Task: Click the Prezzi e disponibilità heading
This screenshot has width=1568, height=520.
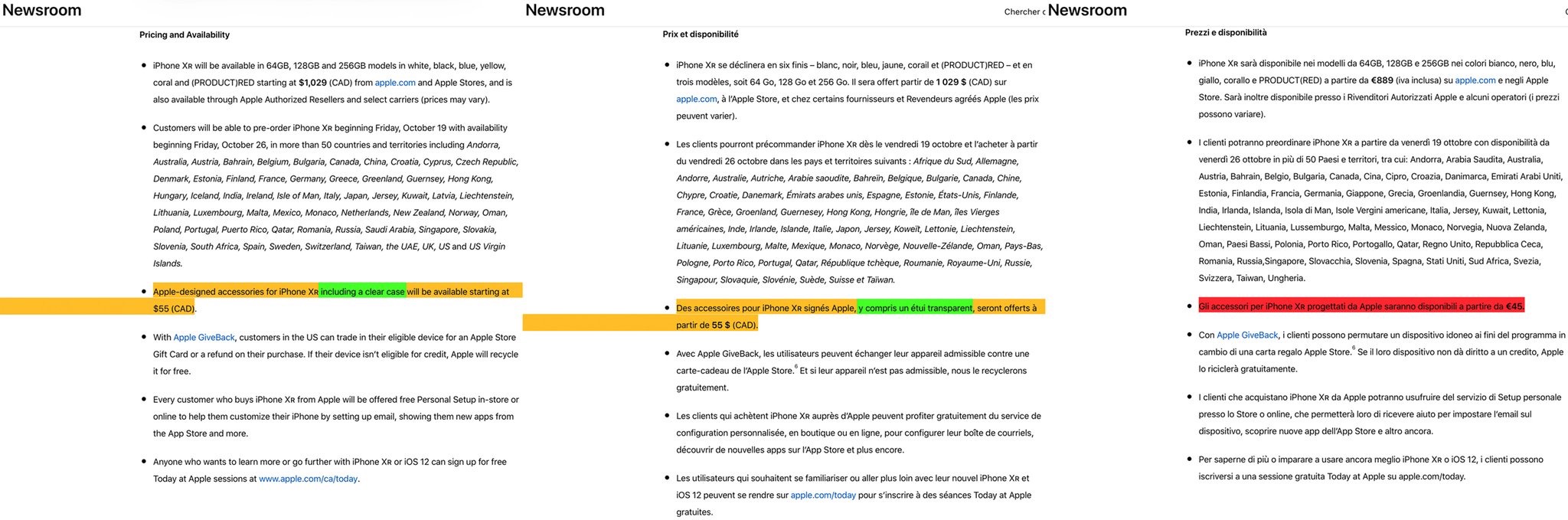Action: coord(1226,32)
